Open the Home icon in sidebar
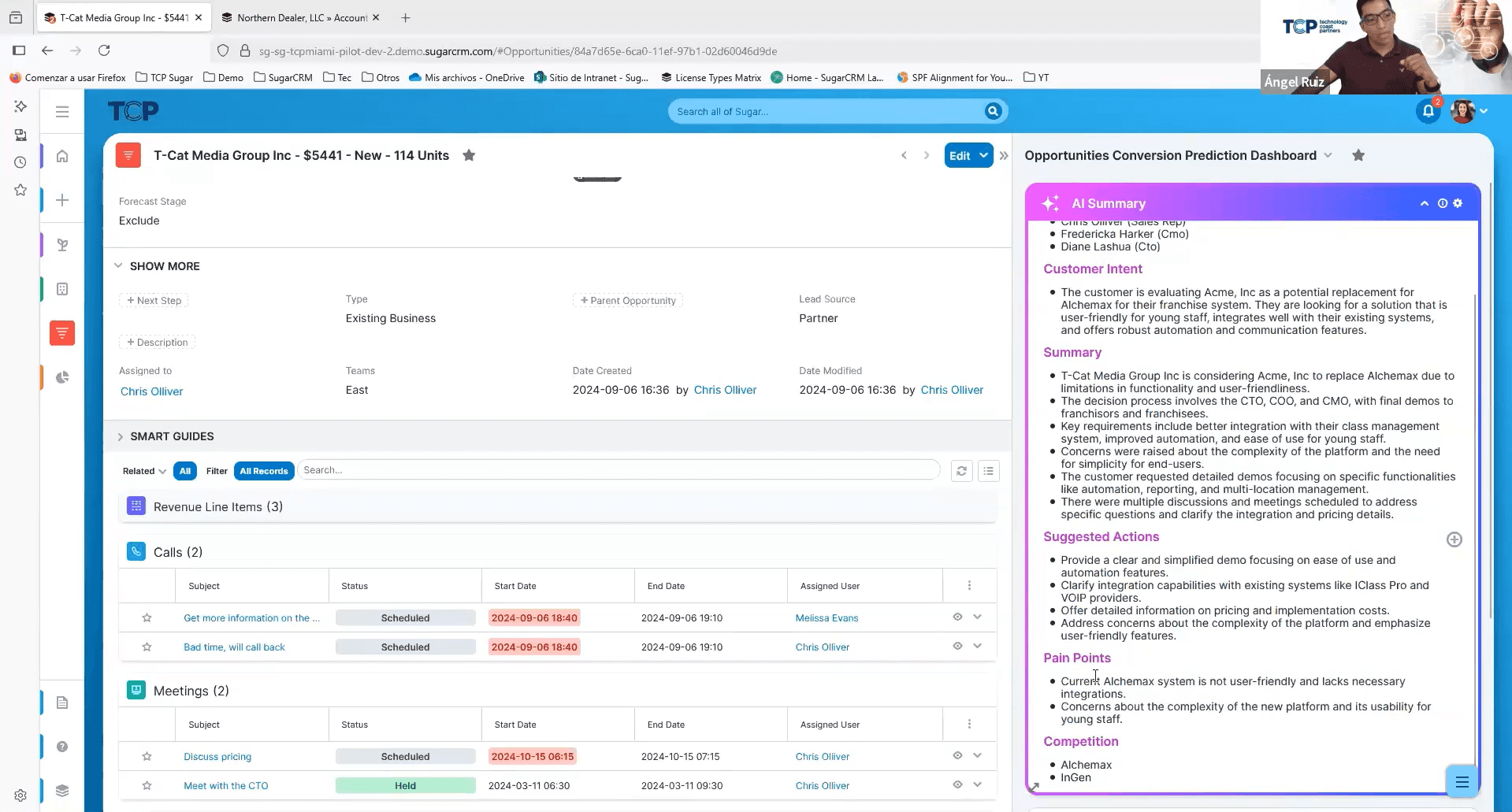 point(62,156)
